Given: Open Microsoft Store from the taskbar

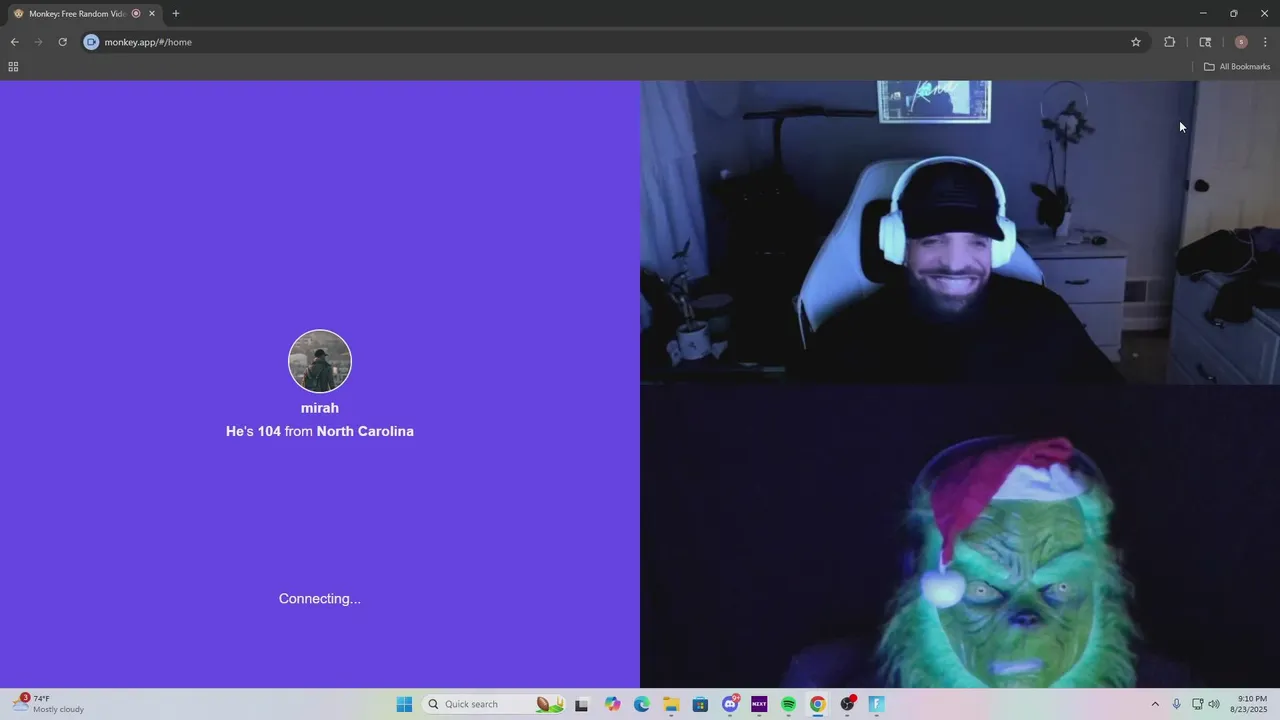Looking at the screenshot, I should pyautogui.click(x=700, y=704).
